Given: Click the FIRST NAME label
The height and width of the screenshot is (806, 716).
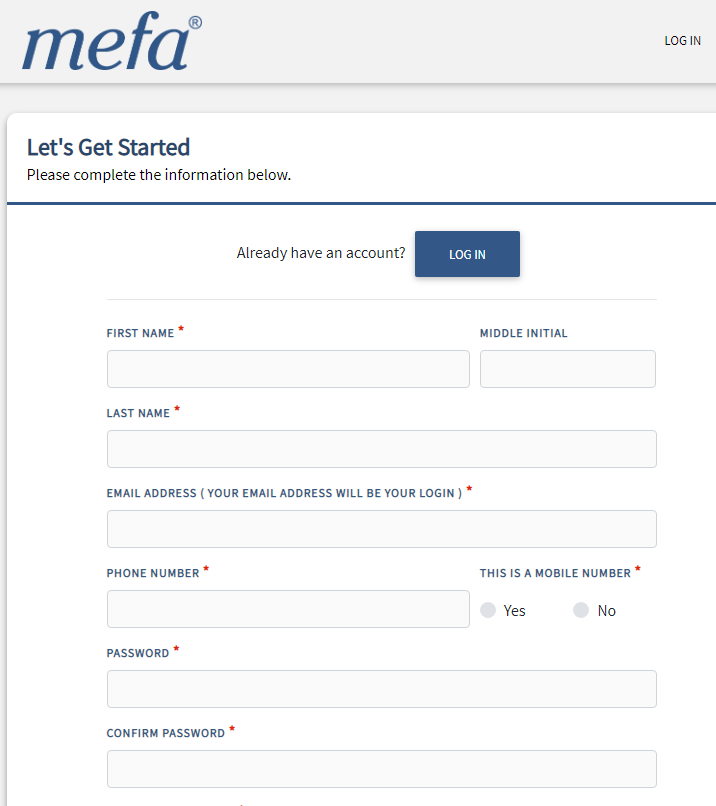Looking at the screenshot, I should click(140, 333).
